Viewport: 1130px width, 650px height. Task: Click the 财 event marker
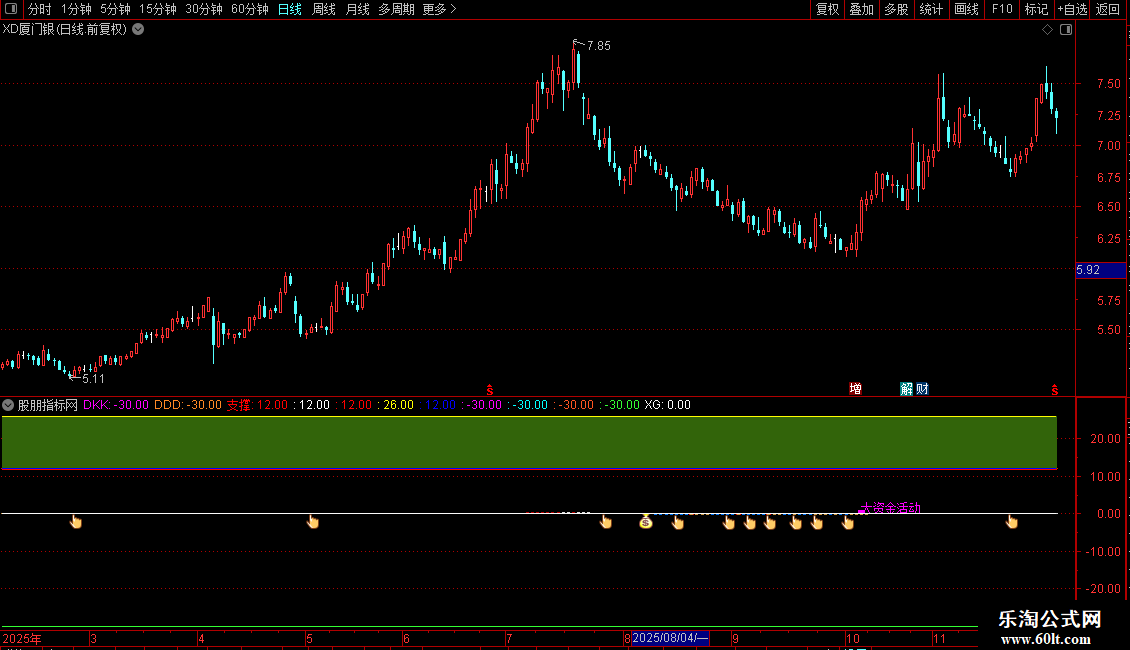(x=921, y=389)
